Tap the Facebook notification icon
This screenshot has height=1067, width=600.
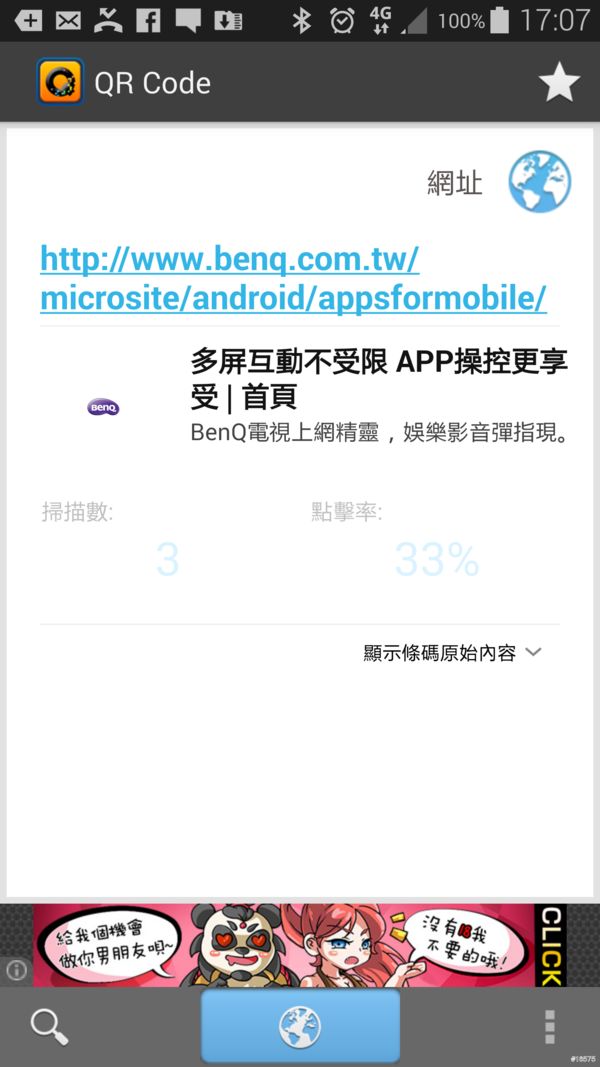pyautogui.click(x=148, y=20)
